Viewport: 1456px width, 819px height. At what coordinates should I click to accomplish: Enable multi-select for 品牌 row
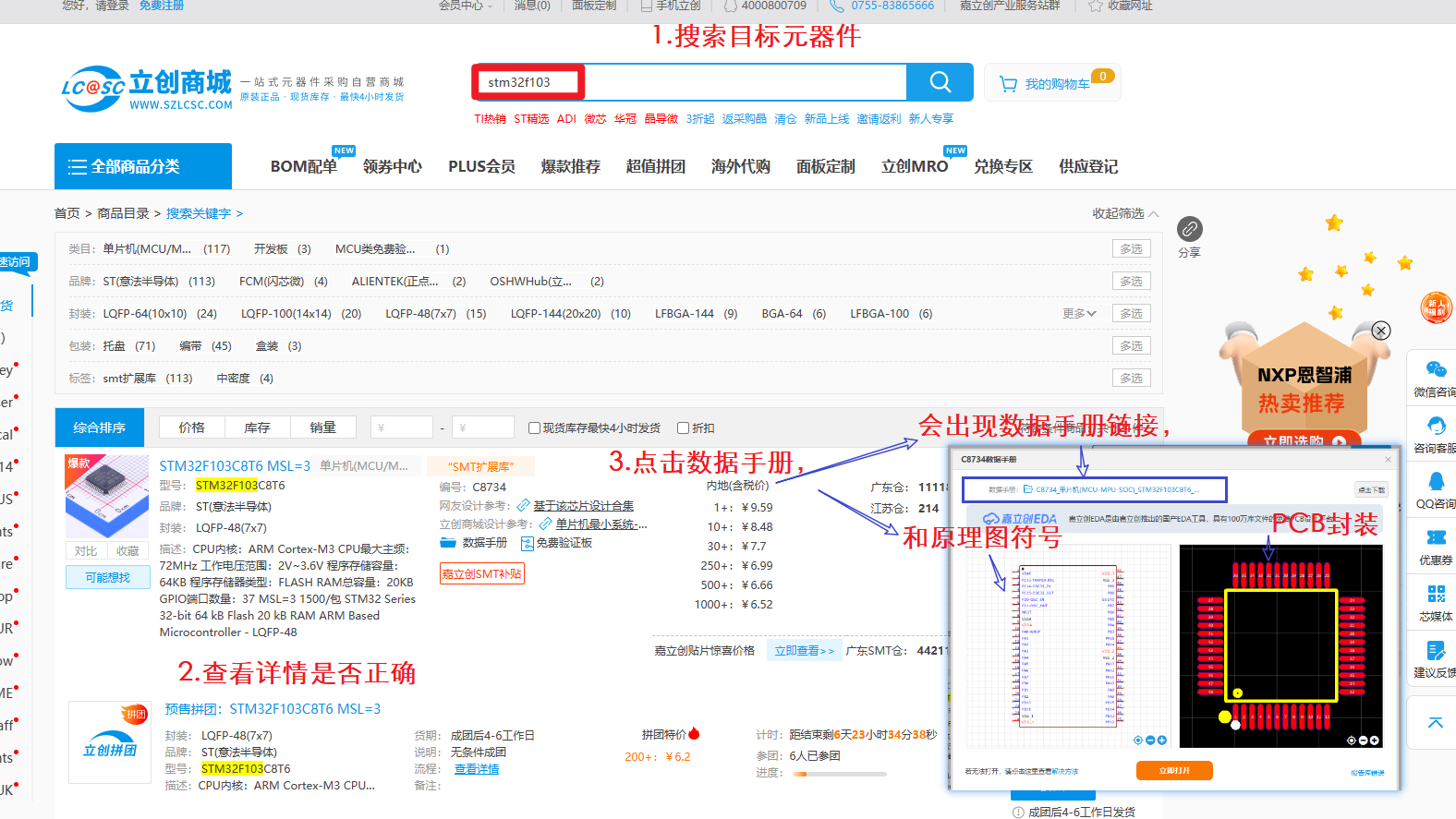[1132, 282]
